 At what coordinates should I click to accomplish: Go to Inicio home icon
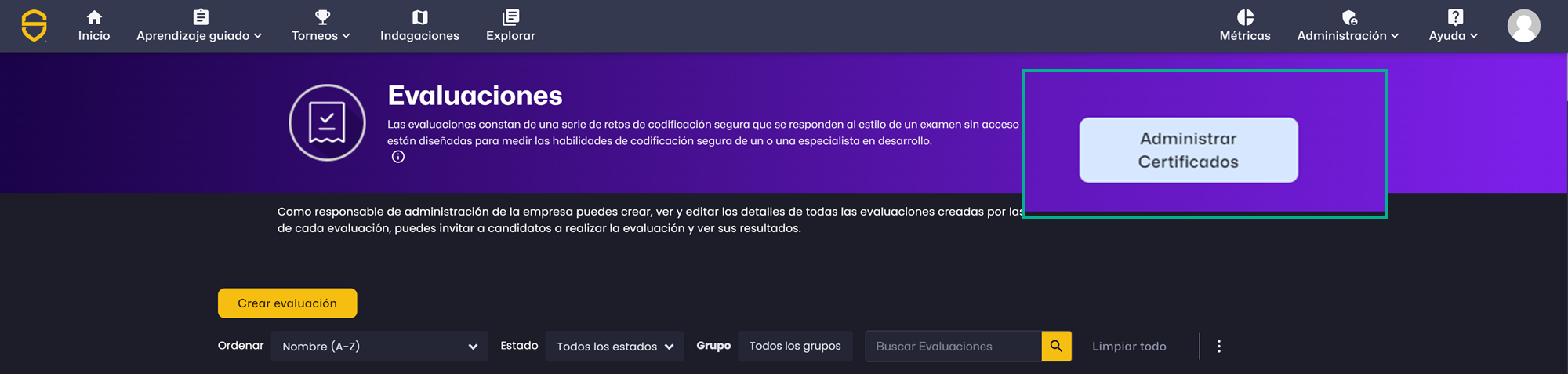(94, 17)
